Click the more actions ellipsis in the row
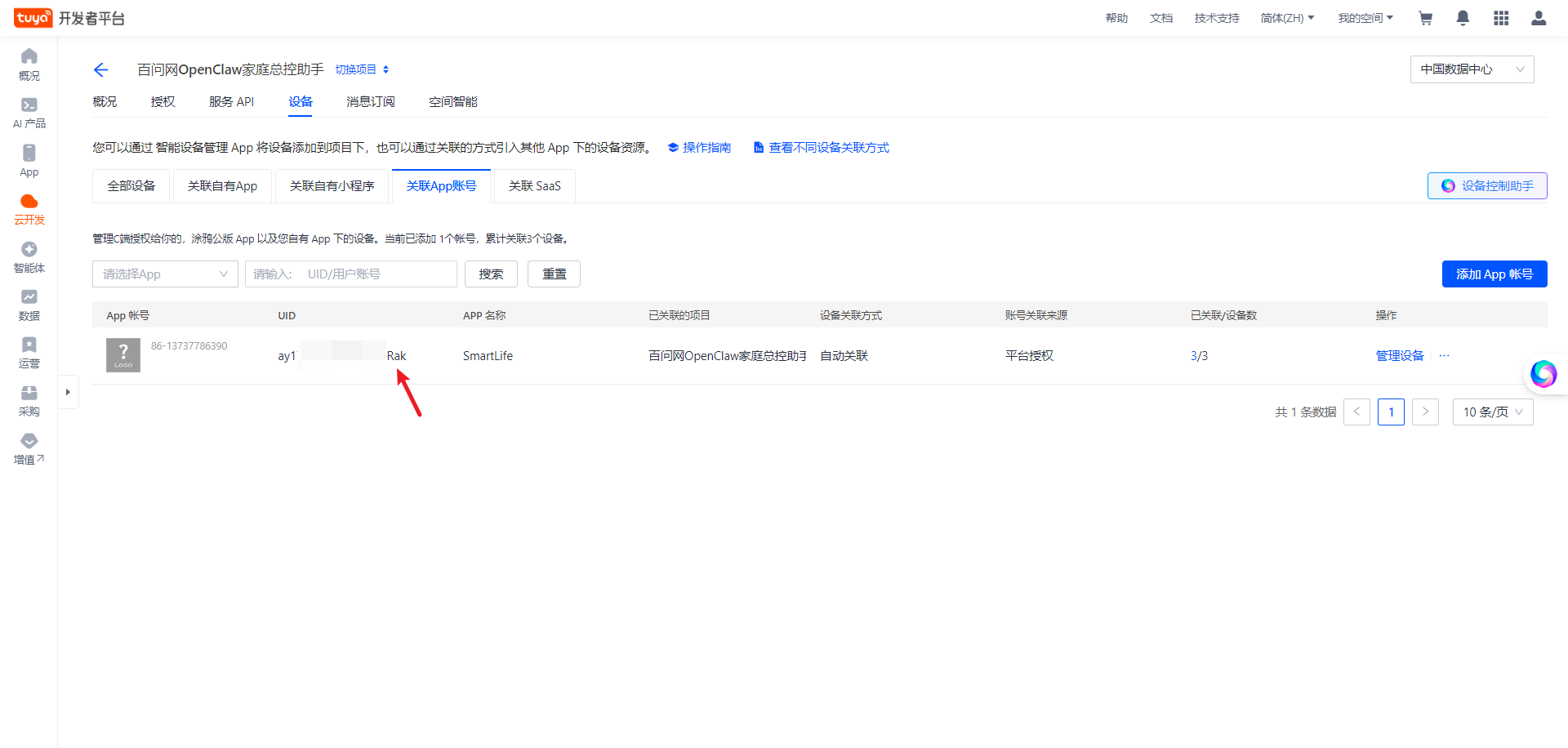Screen dimensions: 1568x748 coord(1444,356)
